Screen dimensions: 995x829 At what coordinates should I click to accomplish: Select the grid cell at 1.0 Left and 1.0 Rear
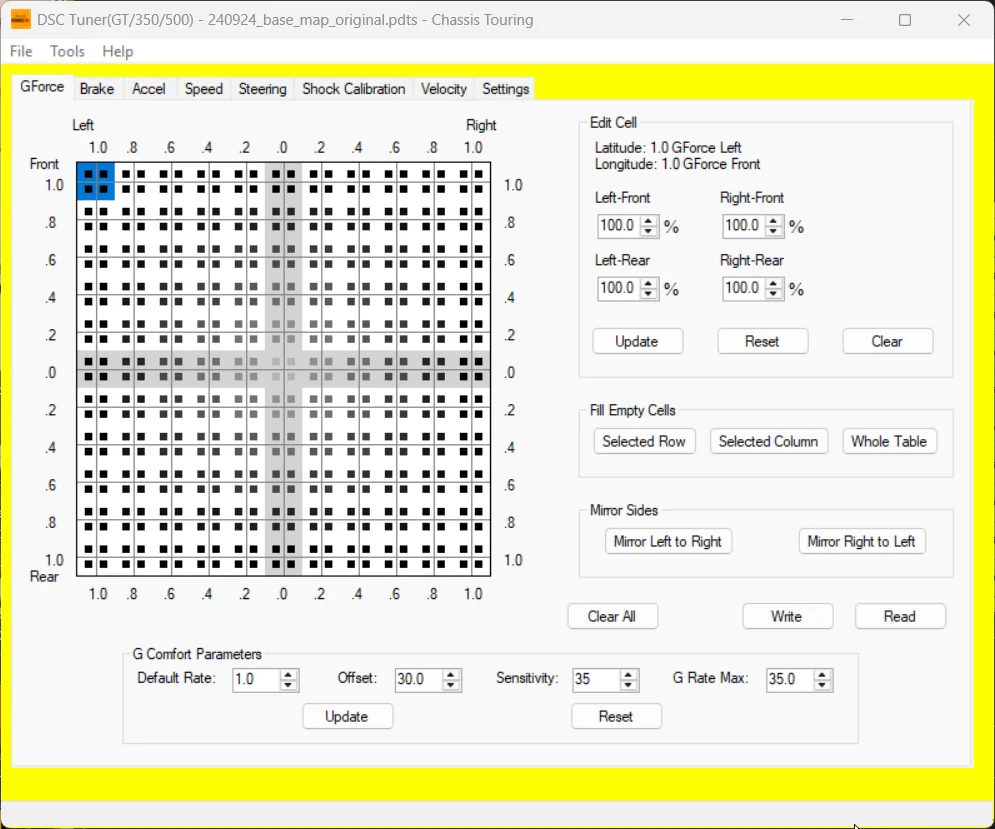(x=96, y=557)
